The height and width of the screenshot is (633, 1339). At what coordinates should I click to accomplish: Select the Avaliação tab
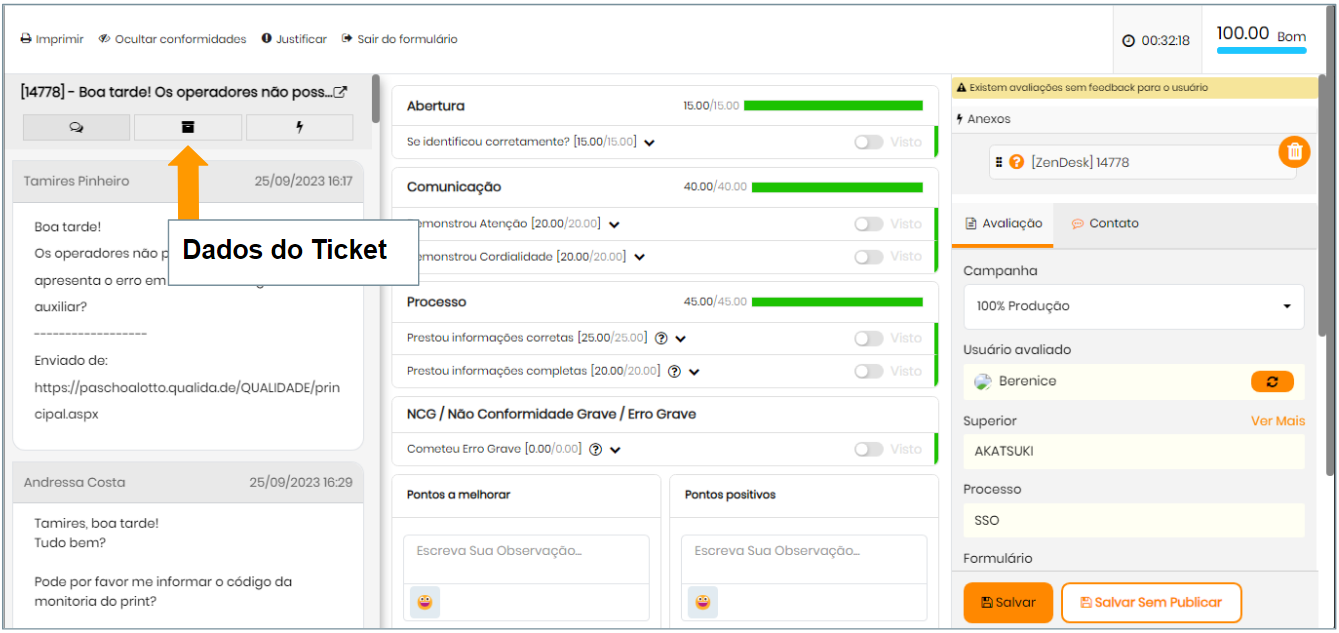[x=1003, y=224]
